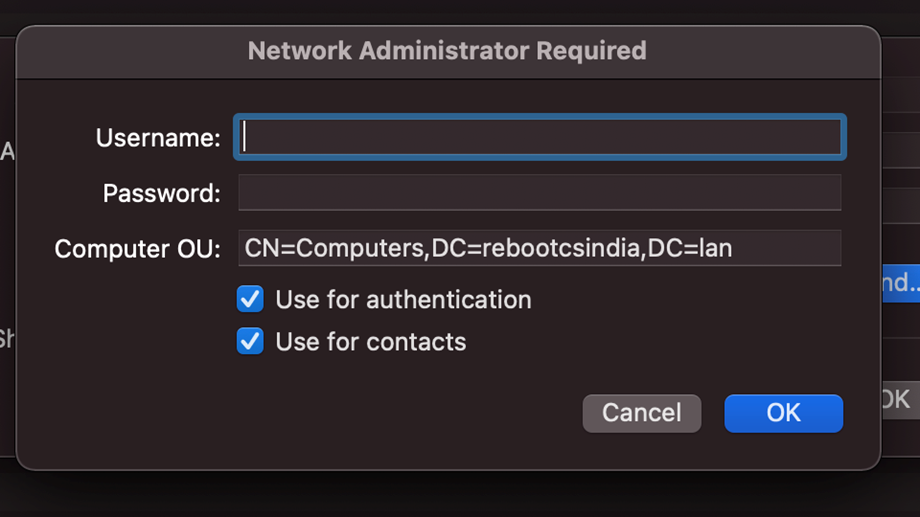Disable the Use for contacts checkbox
The width and height of the screenshot is (920, 517).
[250, 341]
